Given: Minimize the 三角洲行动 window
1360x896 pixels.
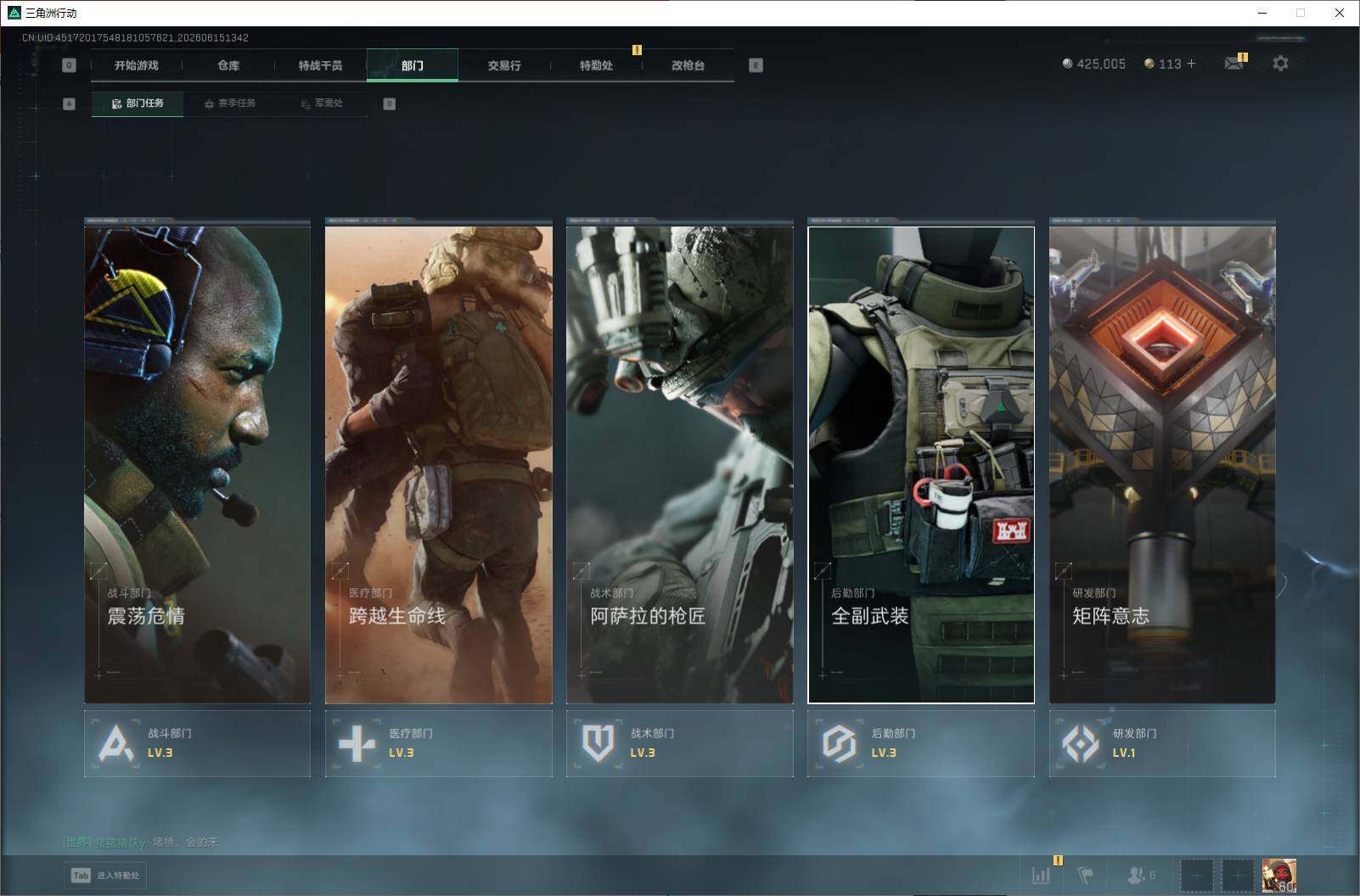Looking at the screenshot, I should click(1262, 13).
